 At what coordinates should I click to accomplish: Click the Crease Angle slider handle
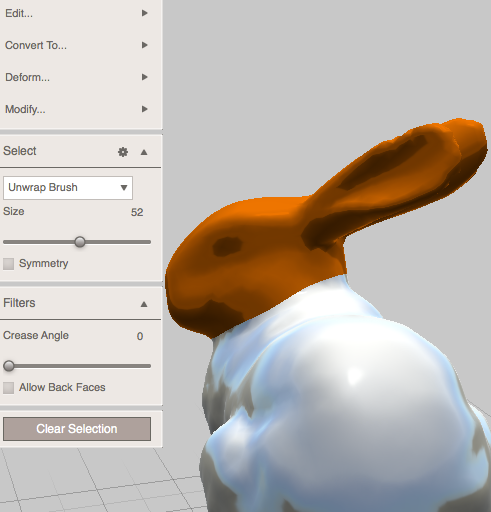coord(9,366)
